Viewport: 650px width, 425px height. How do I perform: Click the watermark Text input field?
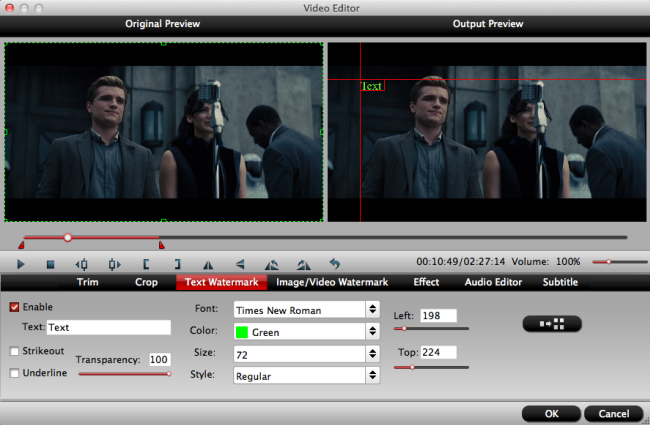click(x=109, y=327)
